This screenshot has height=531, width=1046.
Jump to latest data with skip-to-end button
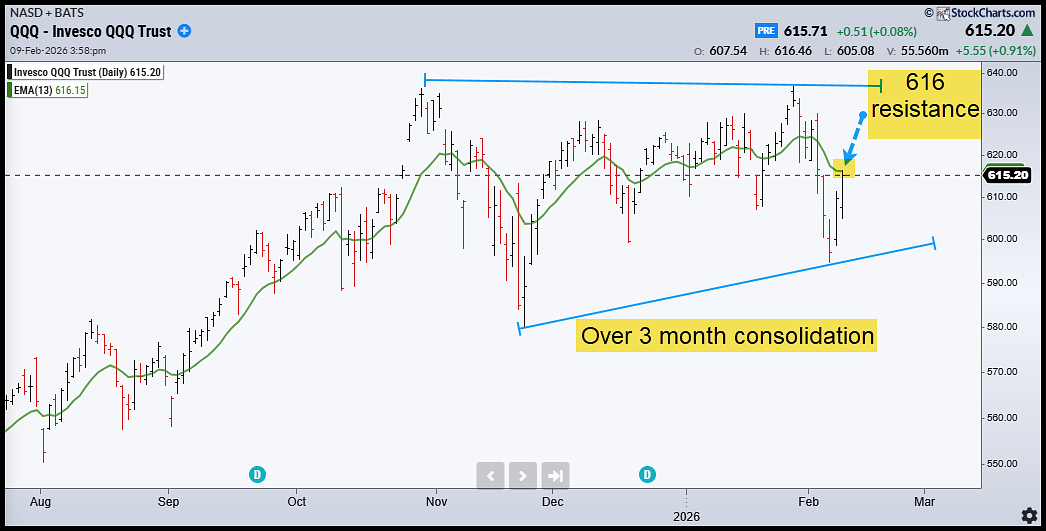pos(557,475)
